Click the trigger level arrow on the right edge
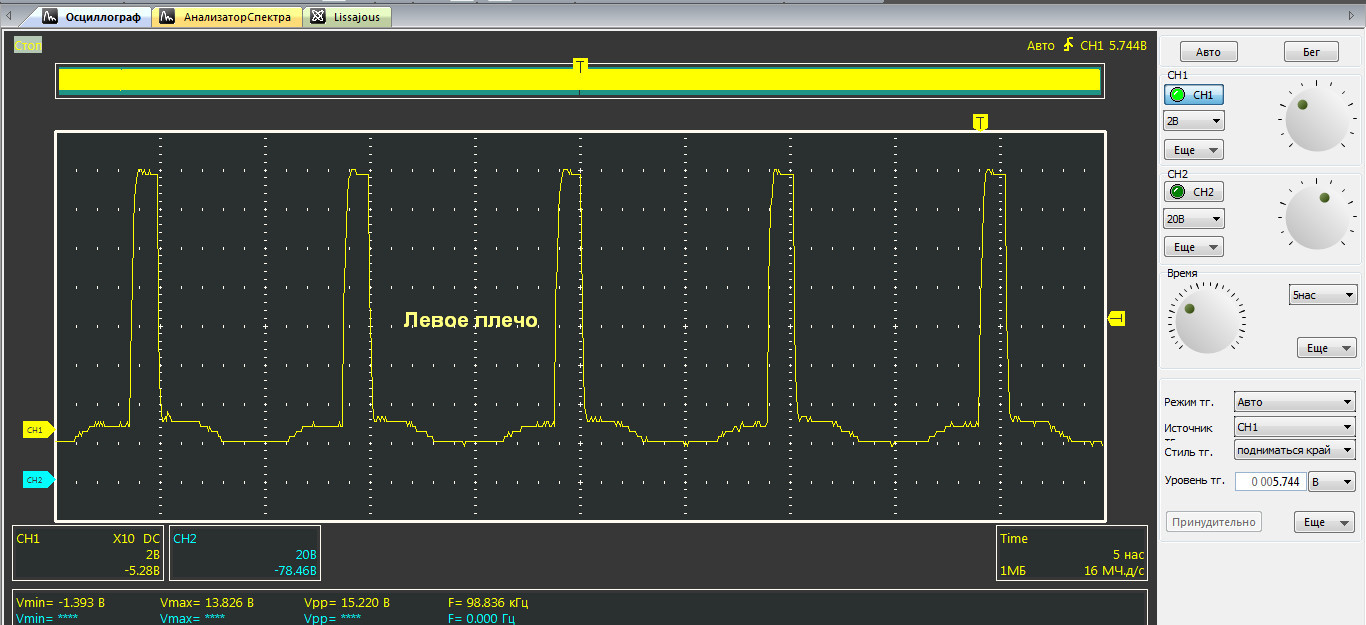The height and width of the screenshot is (625, 1366). click(x=1116, y=318)
